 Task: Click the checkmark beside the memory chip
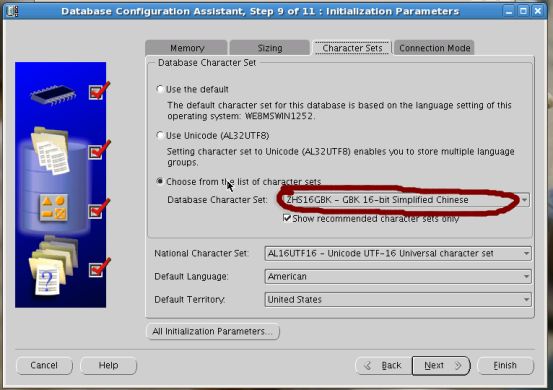(x=99, y=91)
